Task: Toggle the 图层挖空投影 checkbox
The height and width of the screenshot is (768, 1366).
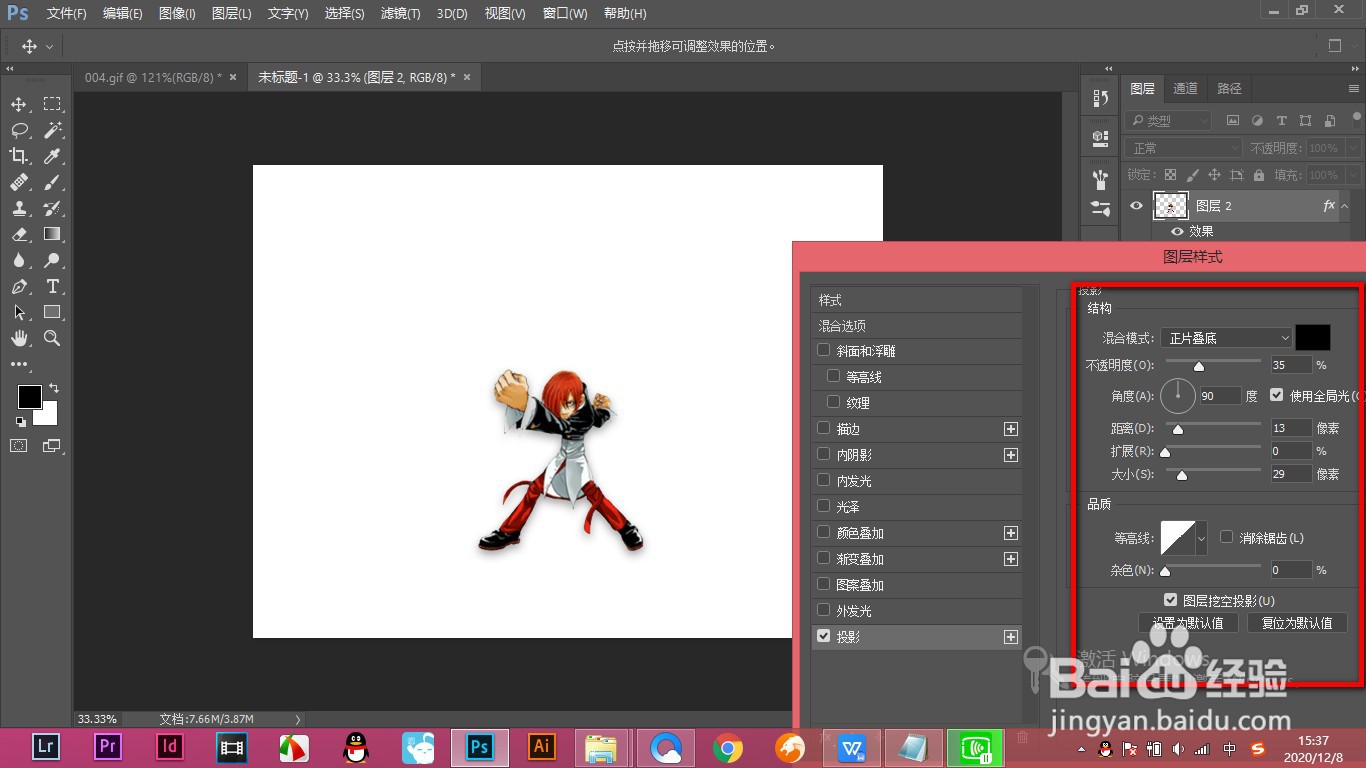Action: 1170,600
